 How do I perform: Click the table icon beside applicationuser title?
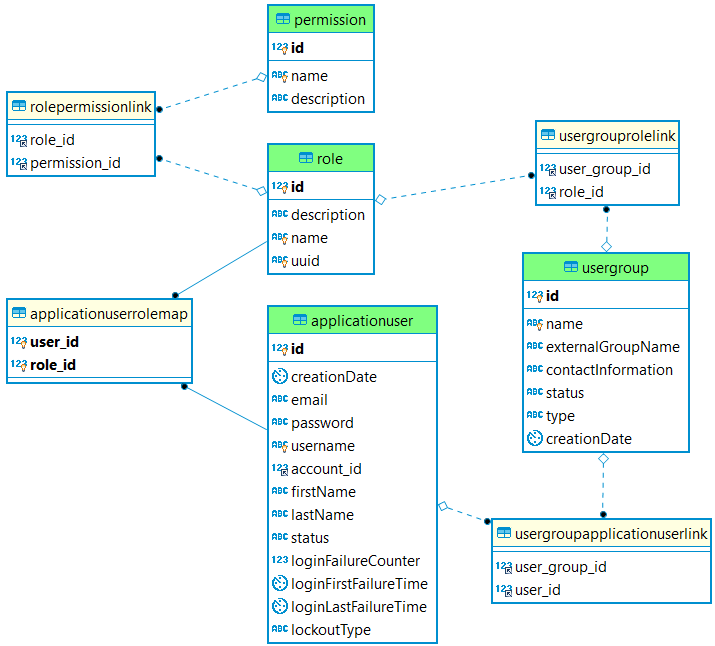tap(300, 320)
